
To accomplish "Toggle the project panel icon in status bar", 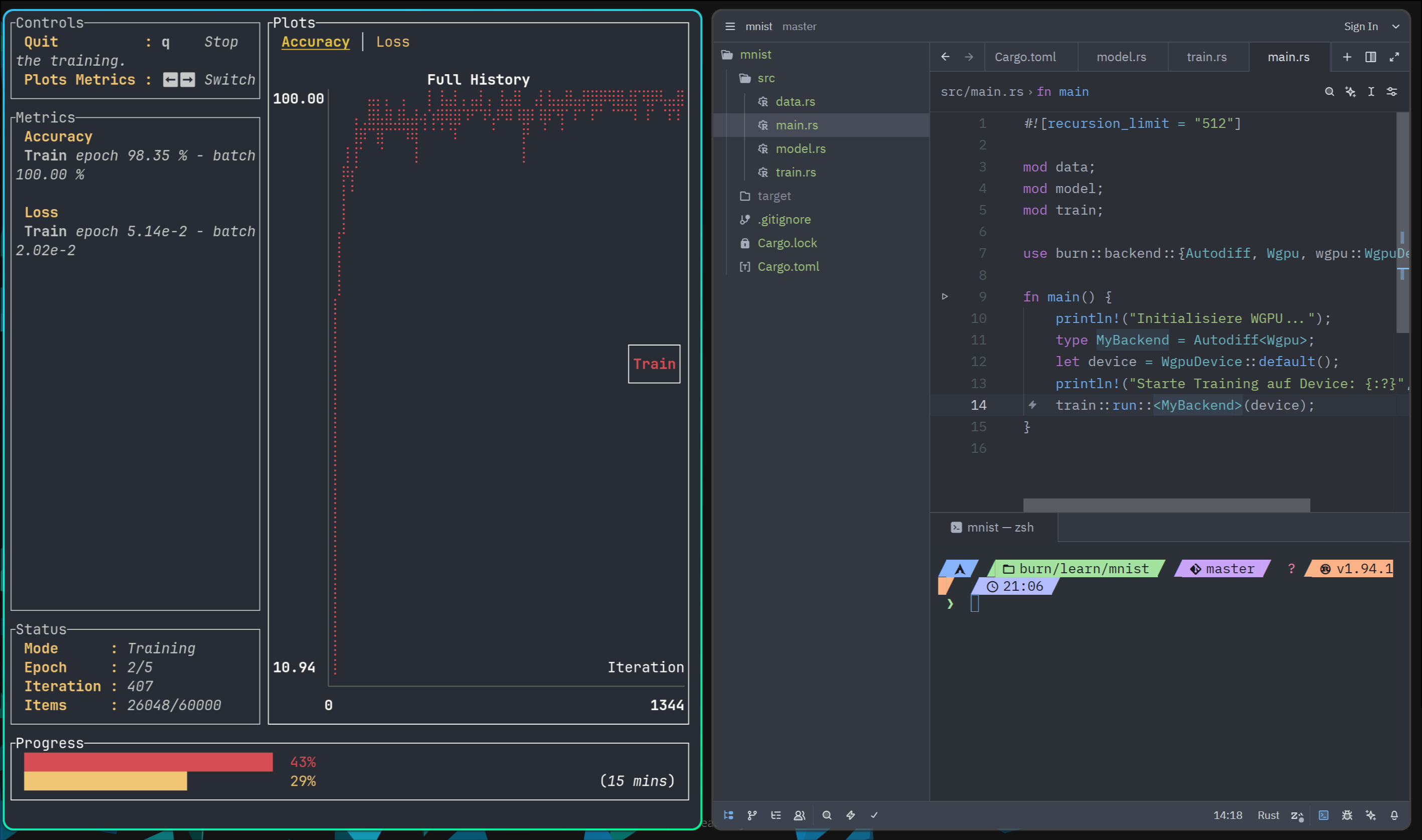I will click(x=728, y=815).
